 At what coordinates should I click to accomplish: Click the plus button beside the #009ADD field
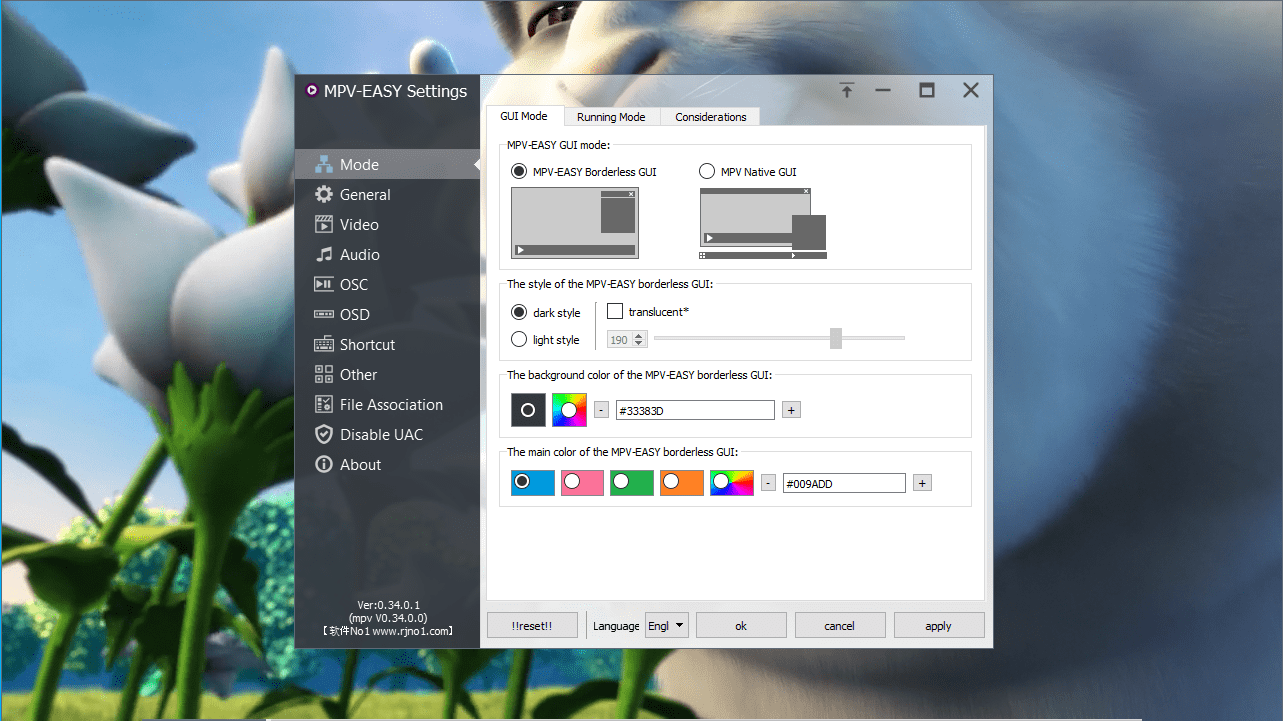click(x=922, y=483)
